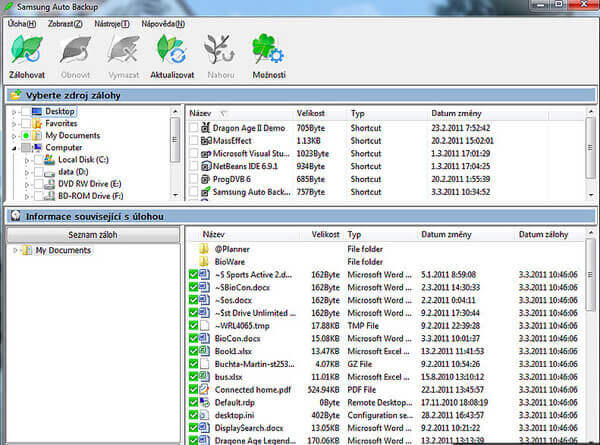This screenshot has height=445, width=600.
Task: Select the DVD RW Drive (E:) icon
Action: point(49,184)
